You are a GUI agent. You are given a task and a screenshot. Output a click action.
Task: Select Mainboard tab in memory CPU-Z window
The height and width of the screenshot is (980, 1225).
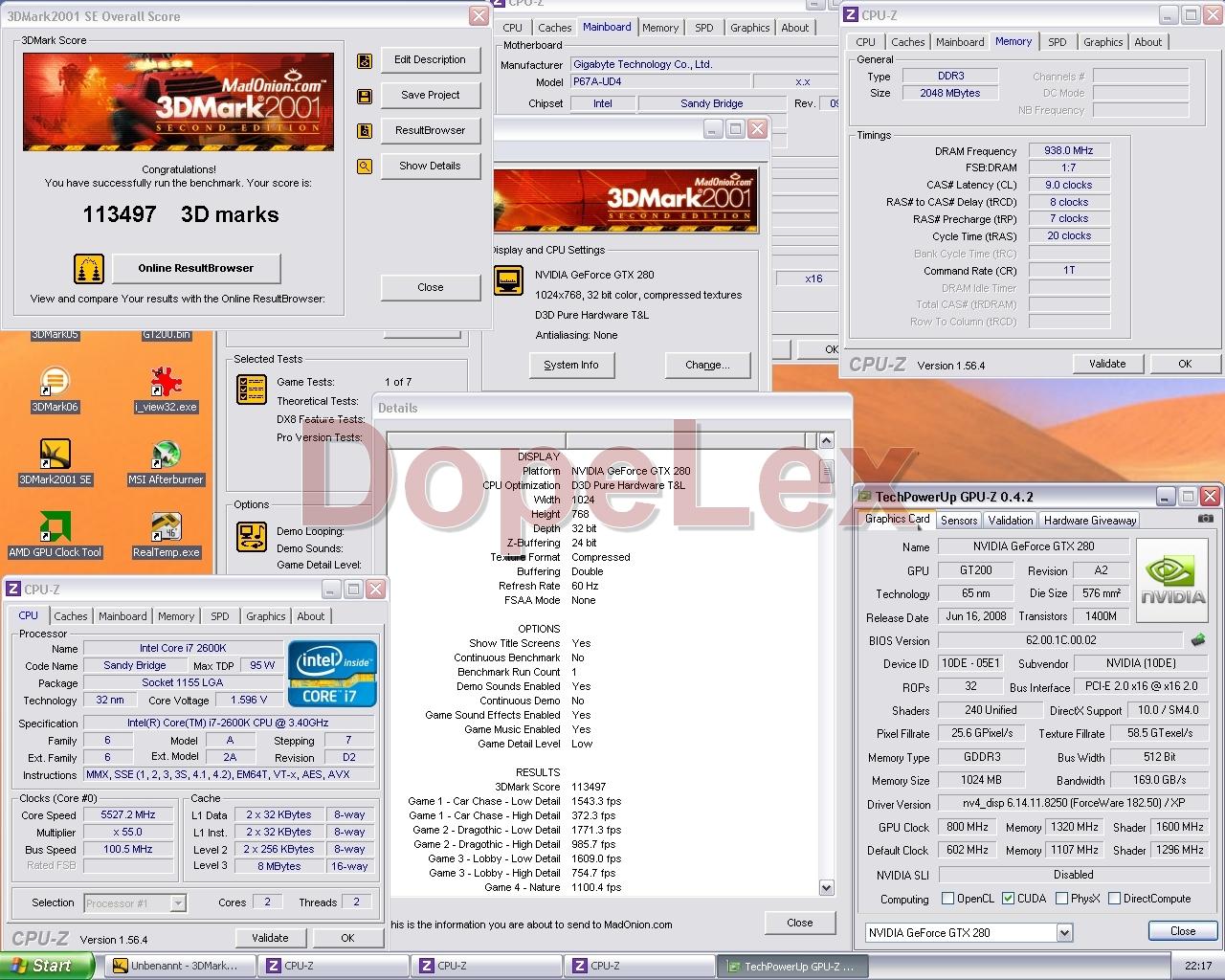[960, 42]
